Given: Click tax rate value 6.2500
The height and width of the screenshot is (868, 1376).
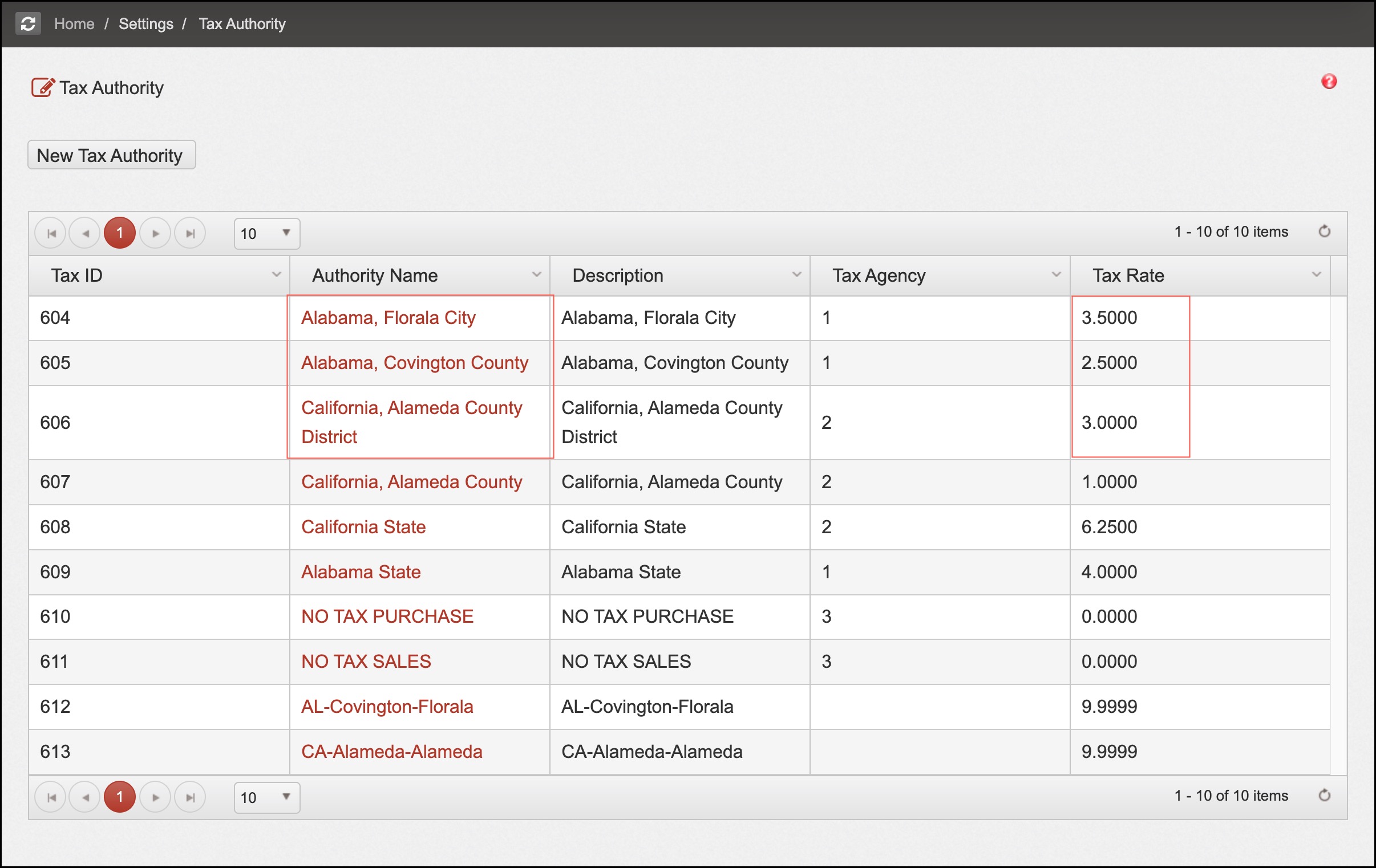Looking at the screenshot, I should pos(1109,527).
